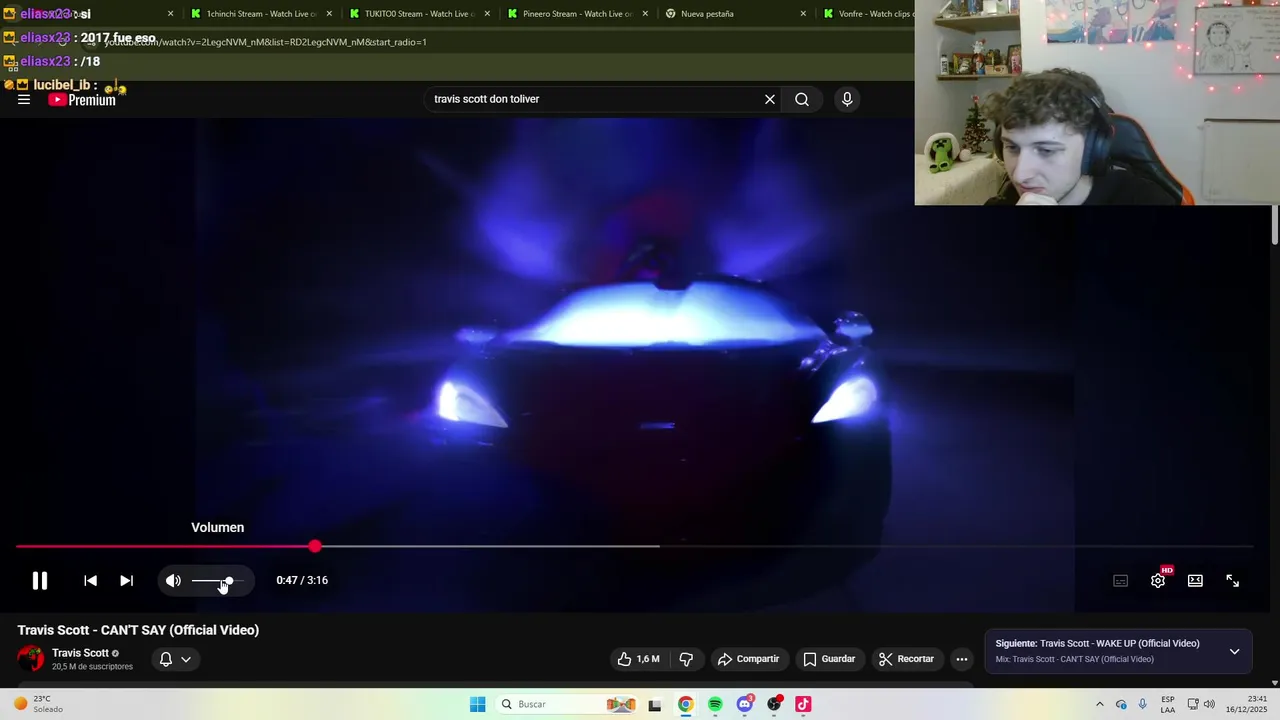Click the video title 'Travis Scott - CAN'T SAY (Official Video)'
This screenshot has height=720, width=1280.
pos(138,630)
